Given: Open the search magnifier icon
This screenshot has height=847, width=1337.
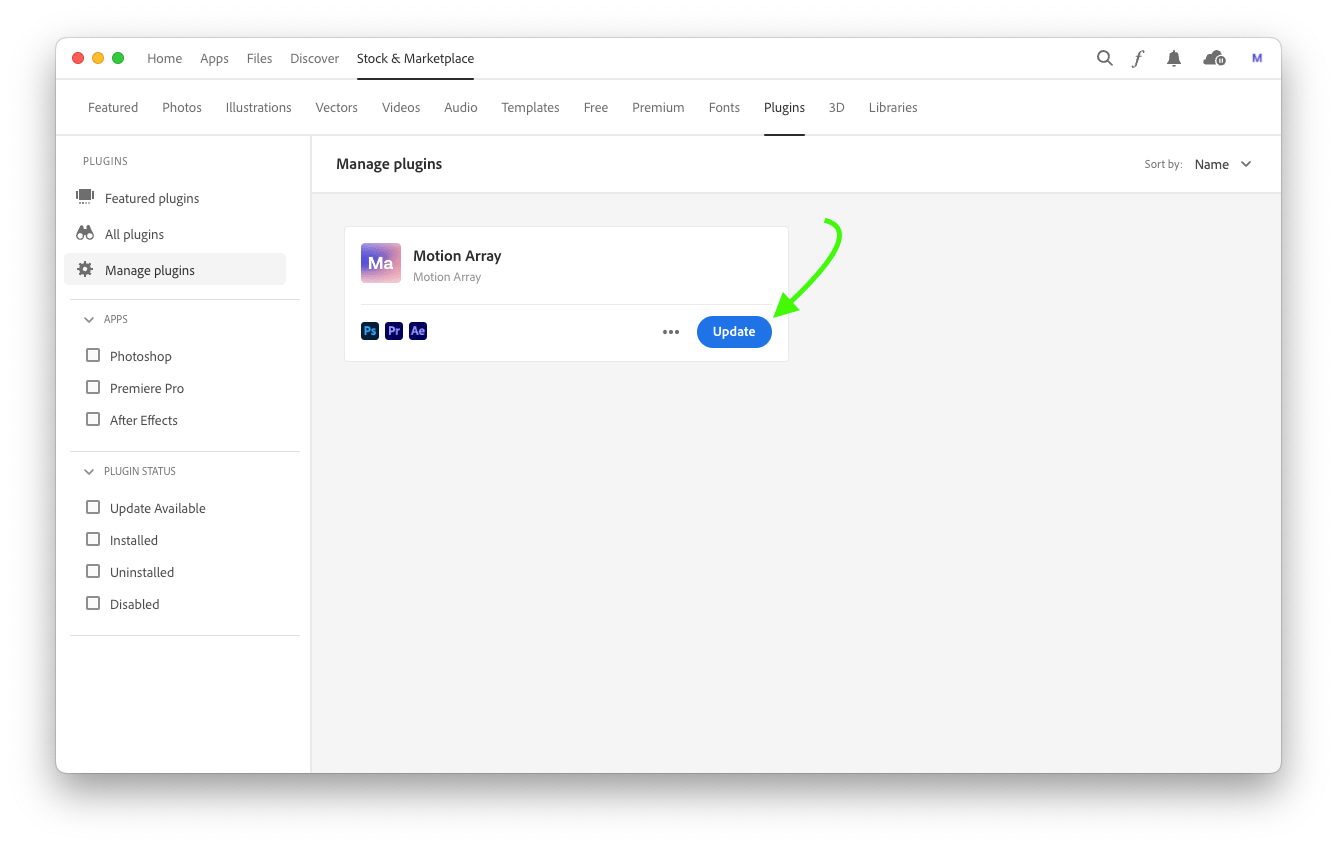Looking at the screenshot, I should (x=1104, y=58).
